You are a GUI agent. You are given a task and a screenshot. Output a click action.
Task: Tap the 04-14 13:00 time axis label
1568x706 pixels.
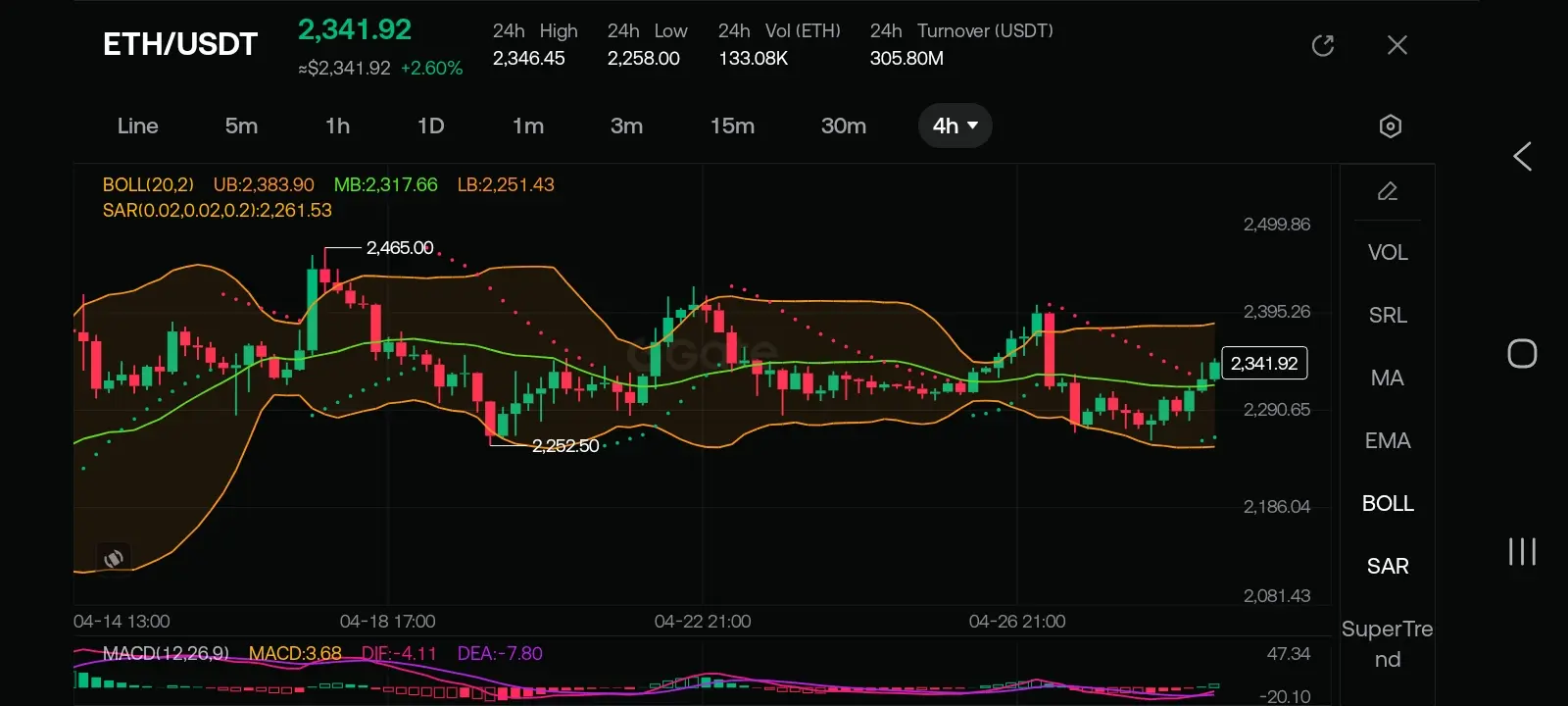[122, 622]
